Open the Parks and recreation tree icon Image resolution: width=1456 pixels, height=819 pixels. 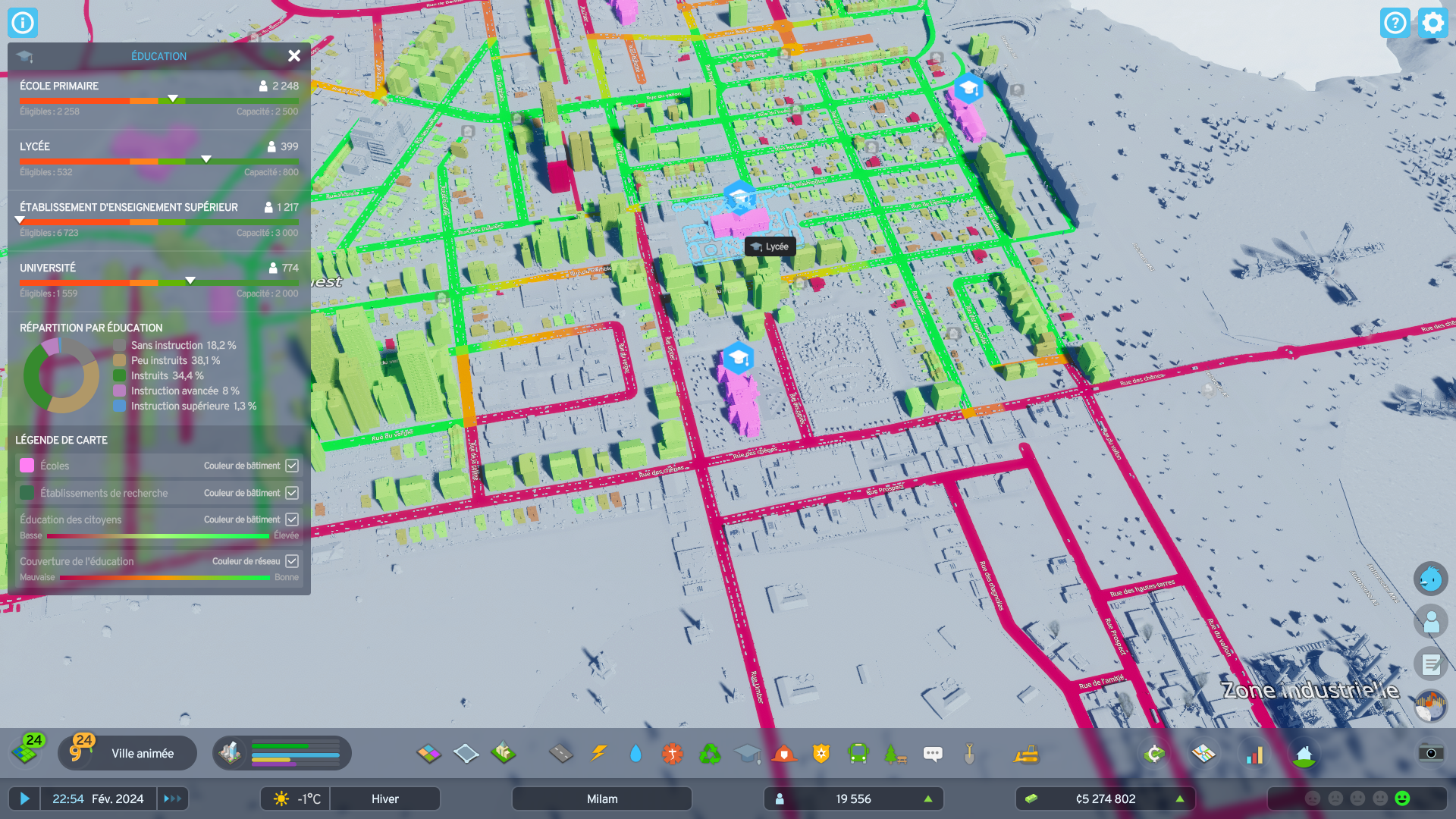[896, 754]
